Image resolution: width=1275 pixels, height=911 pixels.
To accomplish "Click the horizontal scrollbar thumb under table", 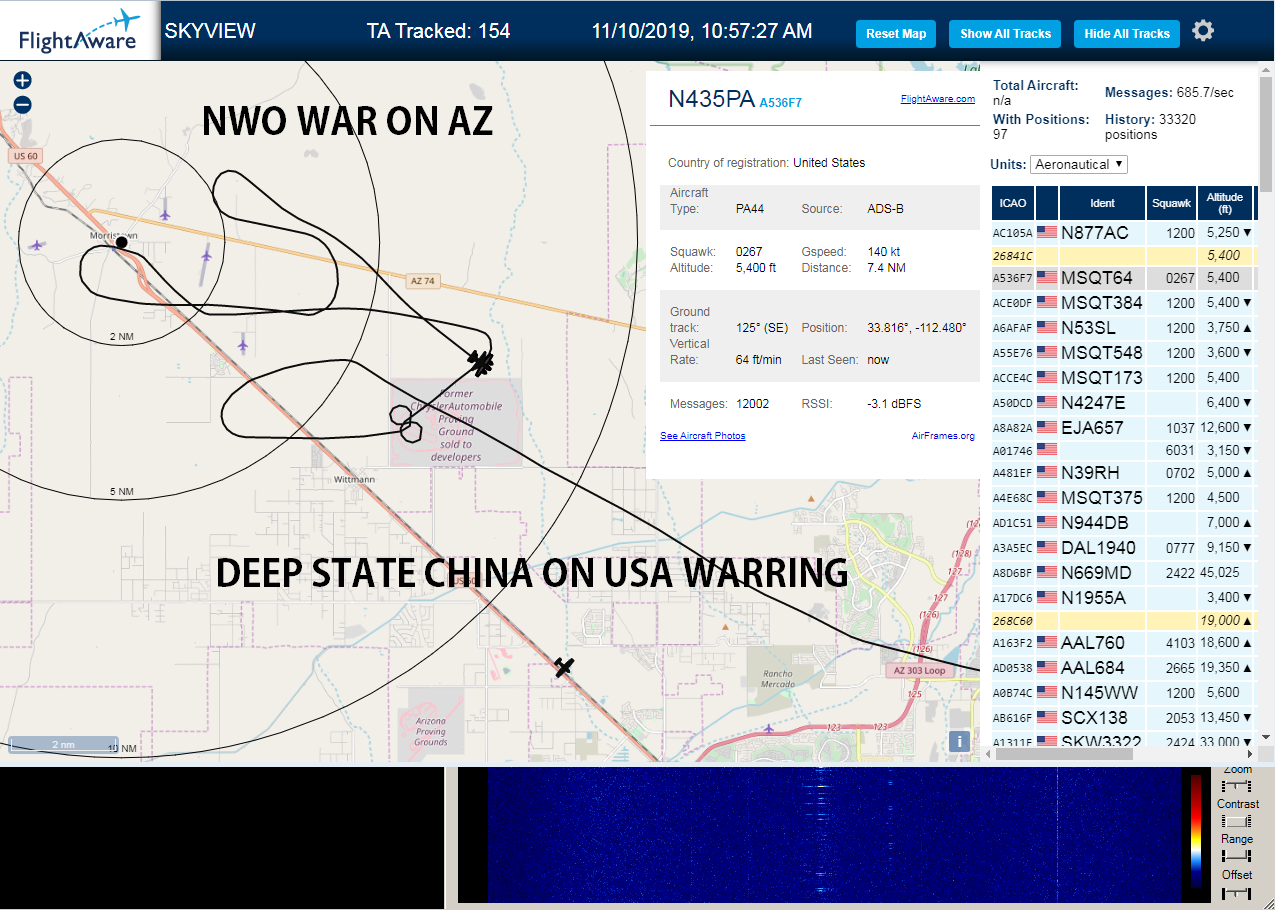I will point(1065,754).
